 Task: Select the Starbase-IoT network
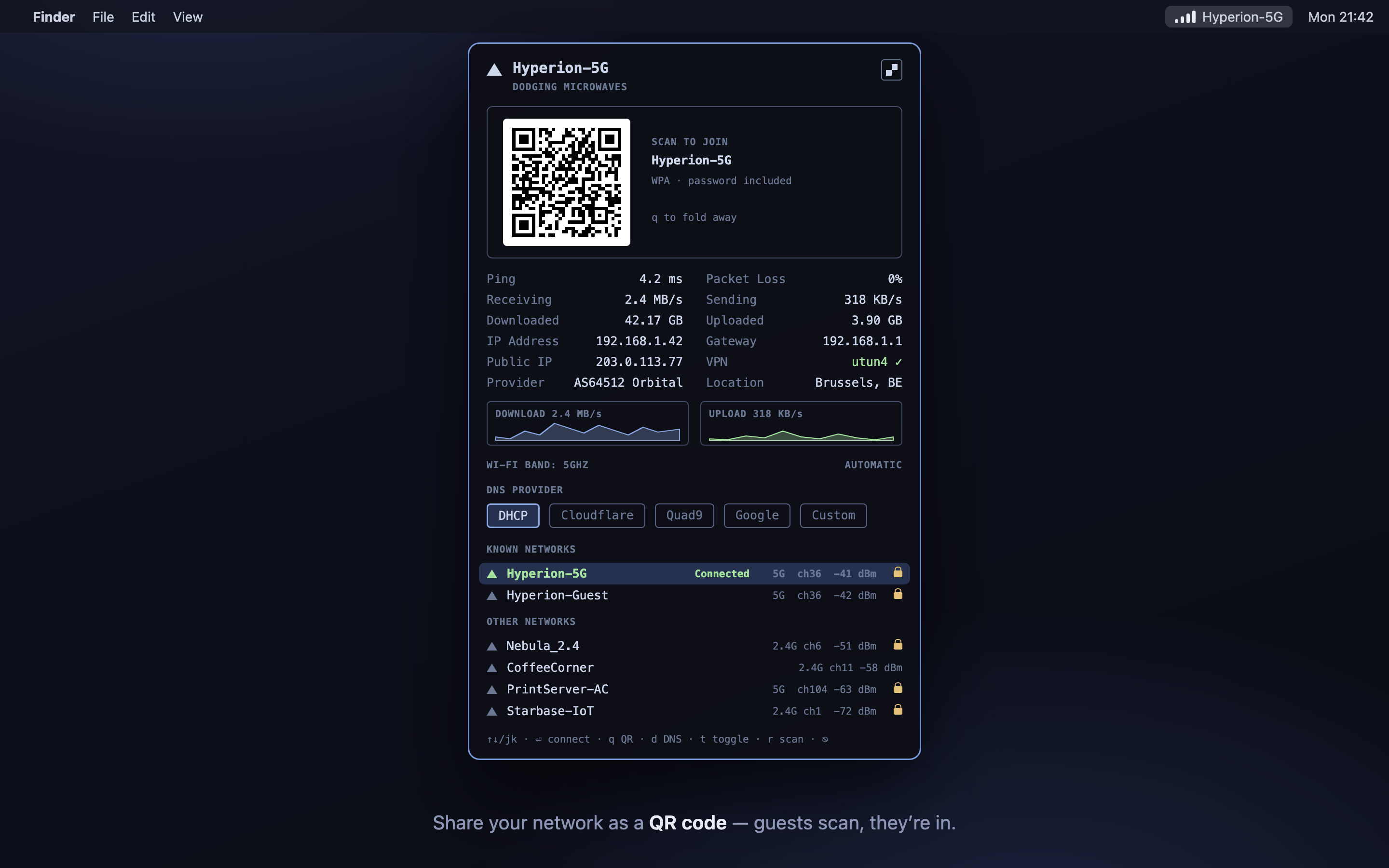click(x=694, y=711)
